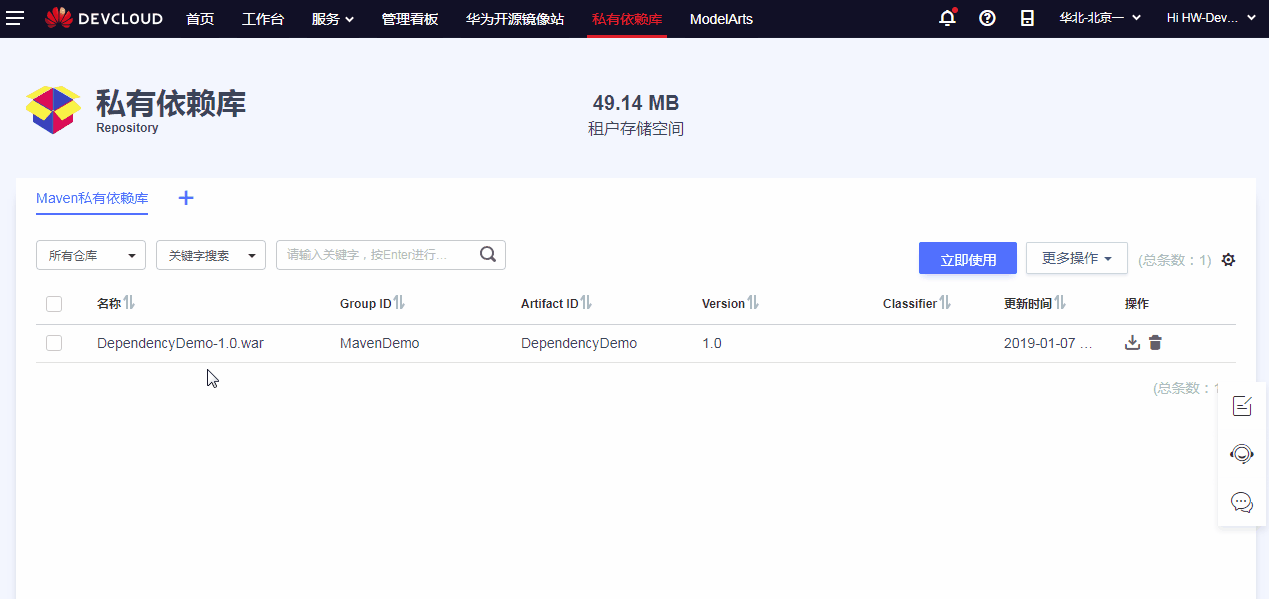Switch to the 管理看板 menu item

coord(409,17)
